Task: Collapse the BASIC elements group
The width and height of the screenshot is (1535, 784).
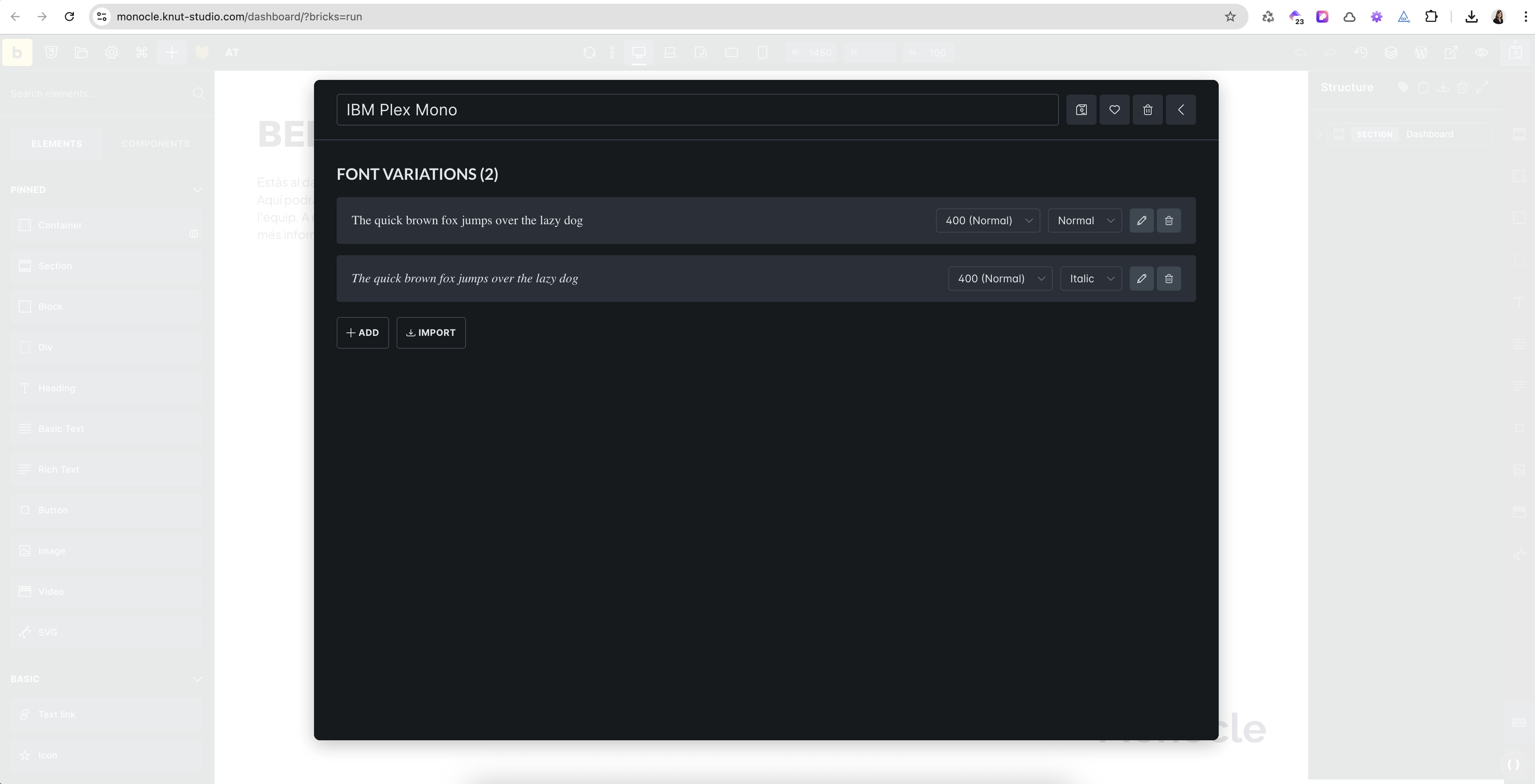Action: tap(197, 678)
